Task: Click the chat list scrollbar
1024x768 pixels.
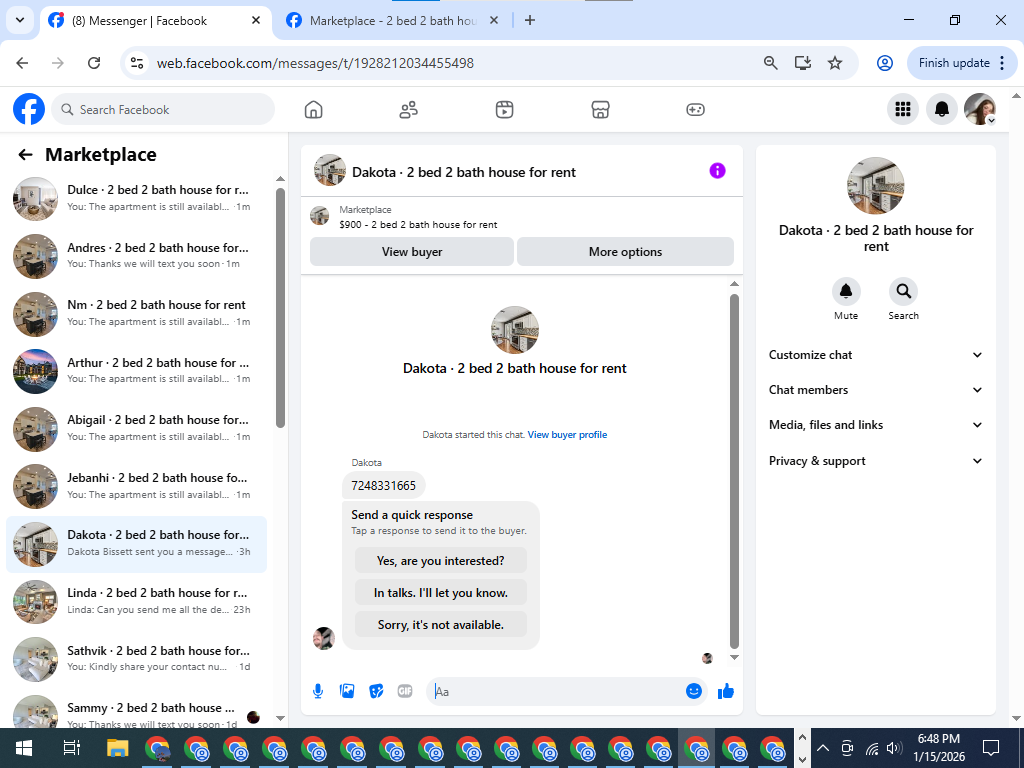Action: (x=280, y=307)
